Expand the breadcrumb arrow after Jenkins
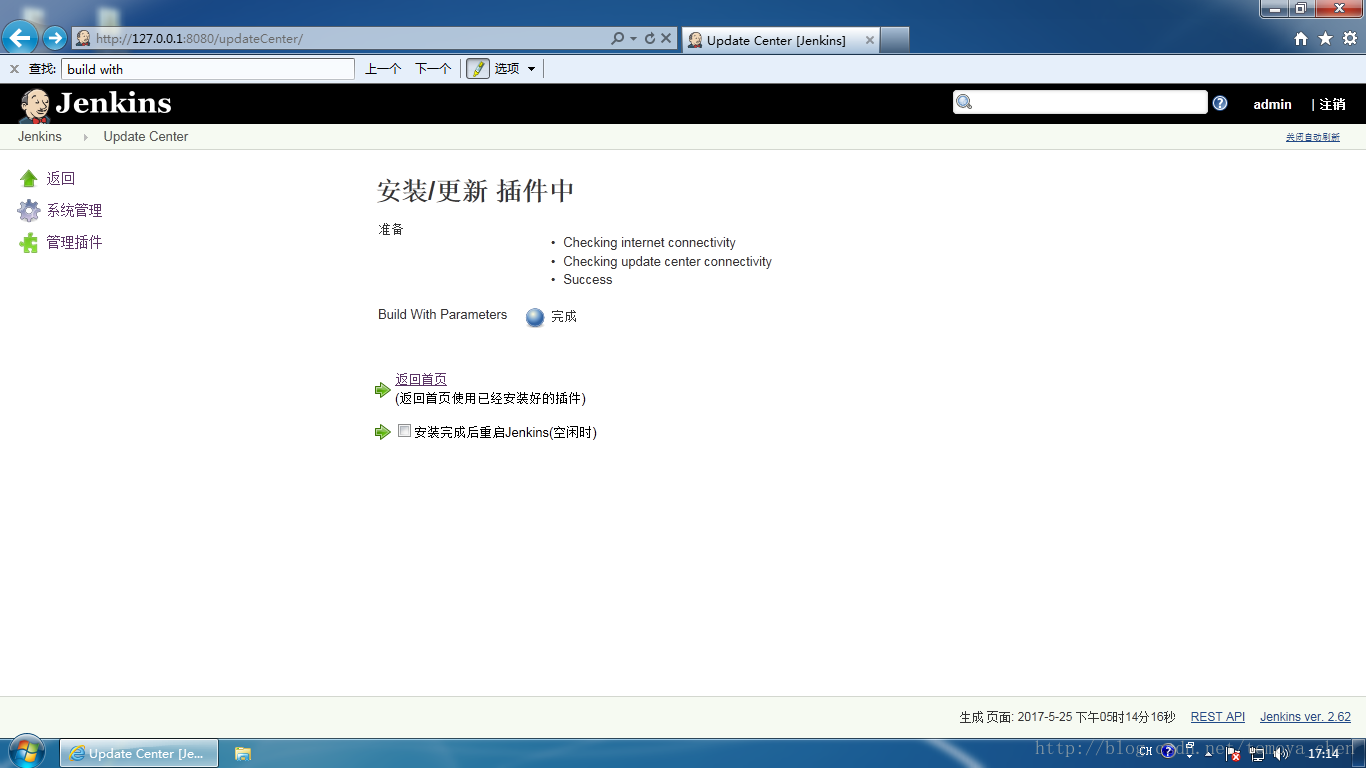 [x=85, y=137]
